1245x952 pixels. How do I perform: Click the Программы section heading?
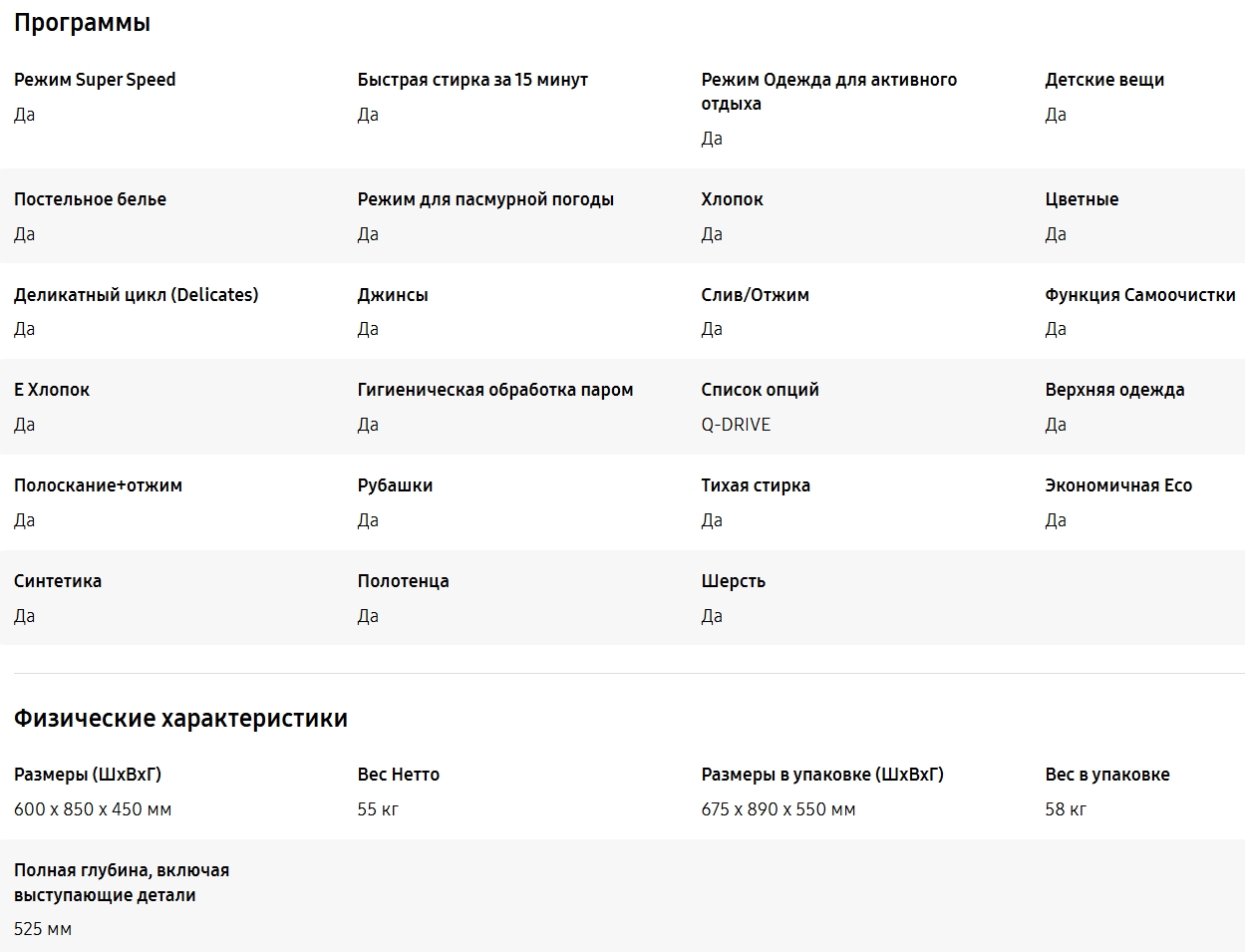click(82, 23)
